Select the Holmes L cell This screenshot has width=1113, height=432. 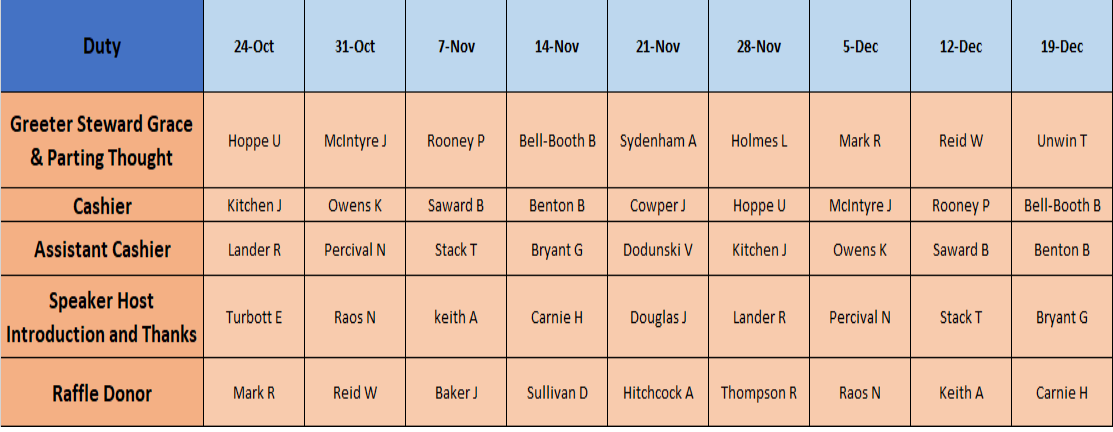(759, 140)
